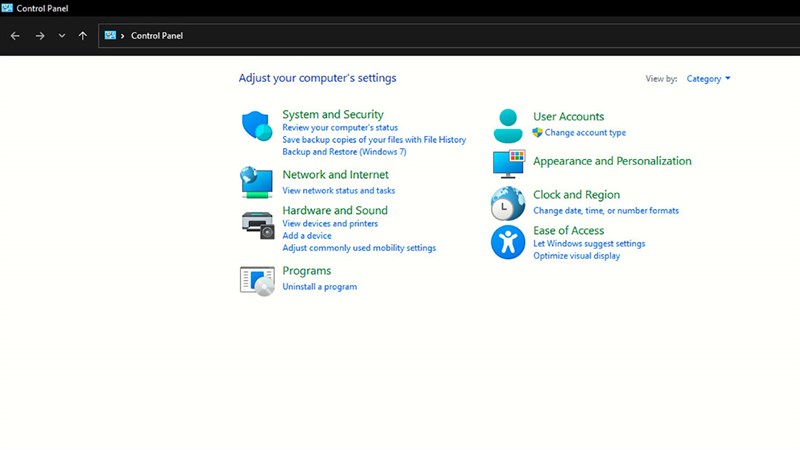
Task: Open the Programs heading
Action: coord(307,271)
